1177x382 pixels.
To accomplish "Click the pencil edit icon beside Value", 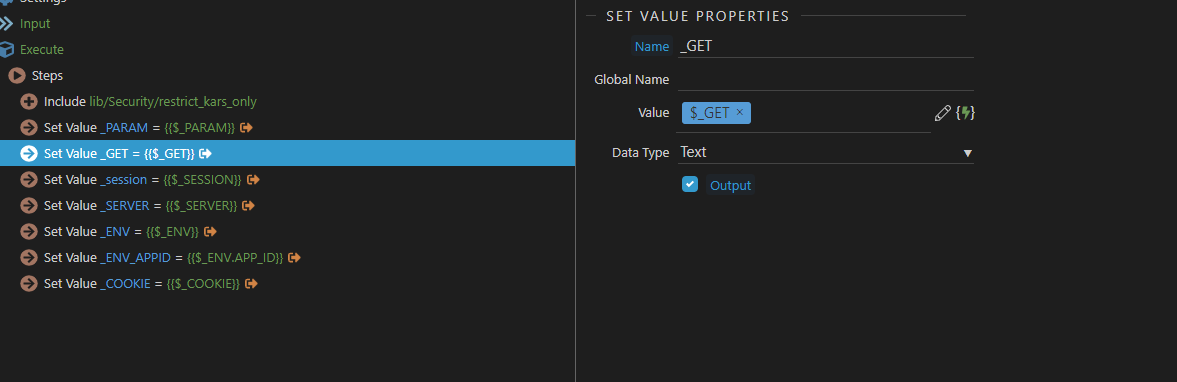I will pos(943,113).
